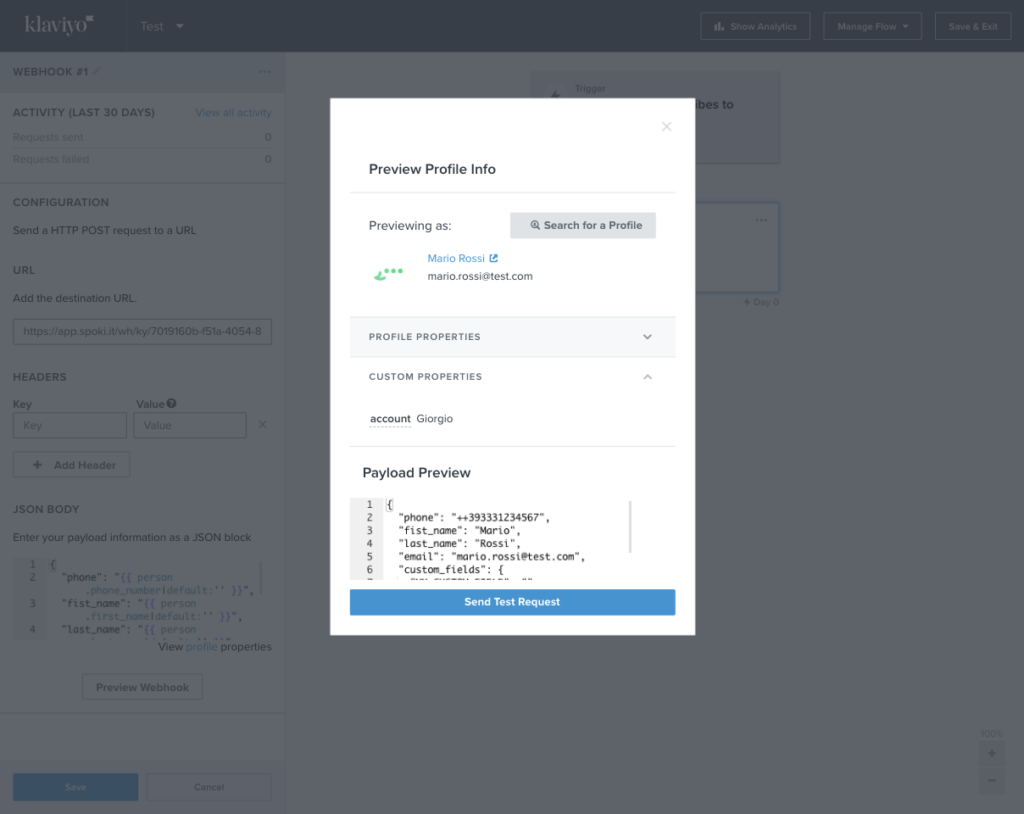Open the Mario Rossi profile link
Viewport: 1024px width, 814px height.
point(456,258)
